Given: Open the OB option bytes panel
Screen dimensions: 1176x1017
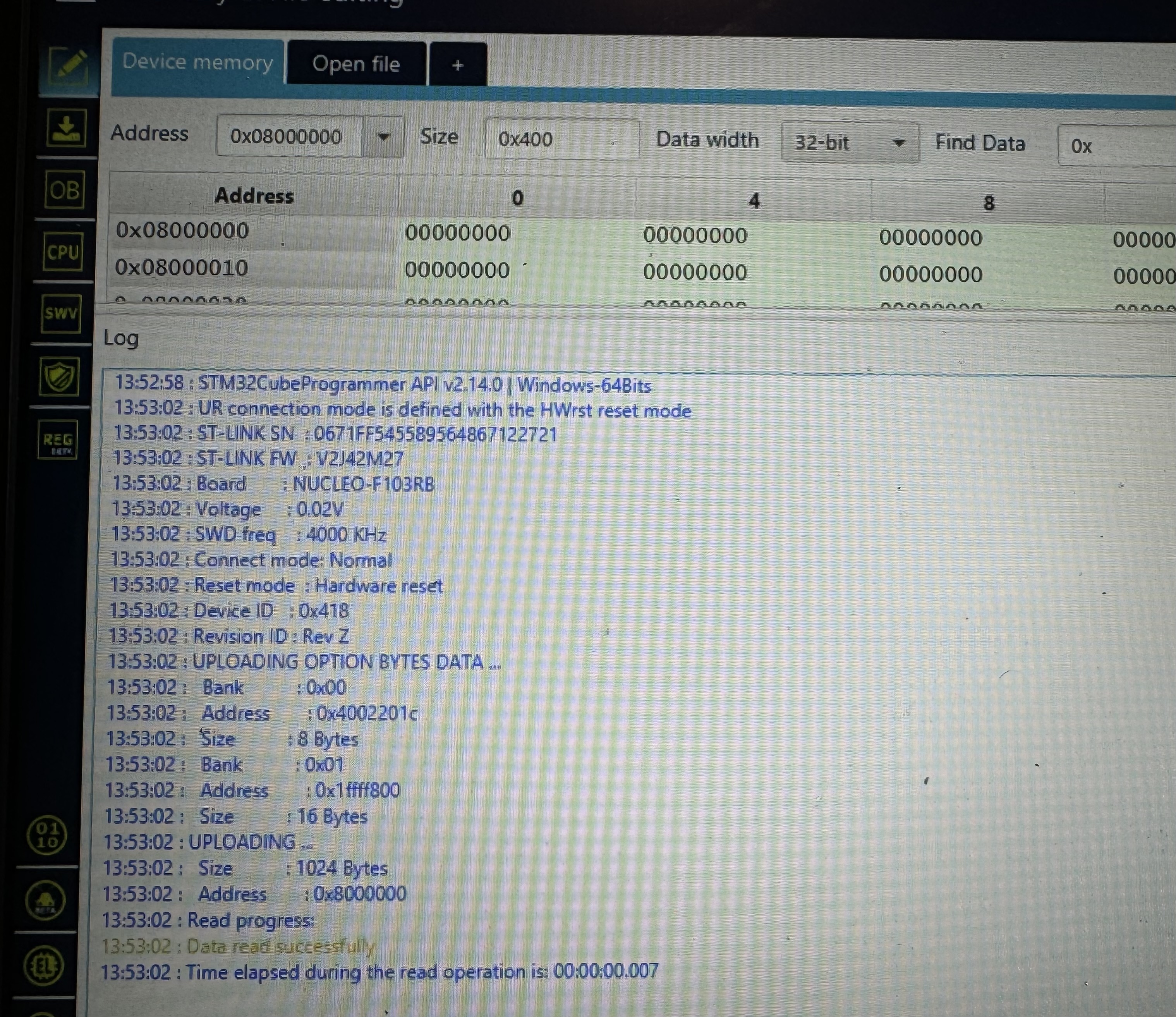Looking at the screenshot, I should (x=64, y=190).
